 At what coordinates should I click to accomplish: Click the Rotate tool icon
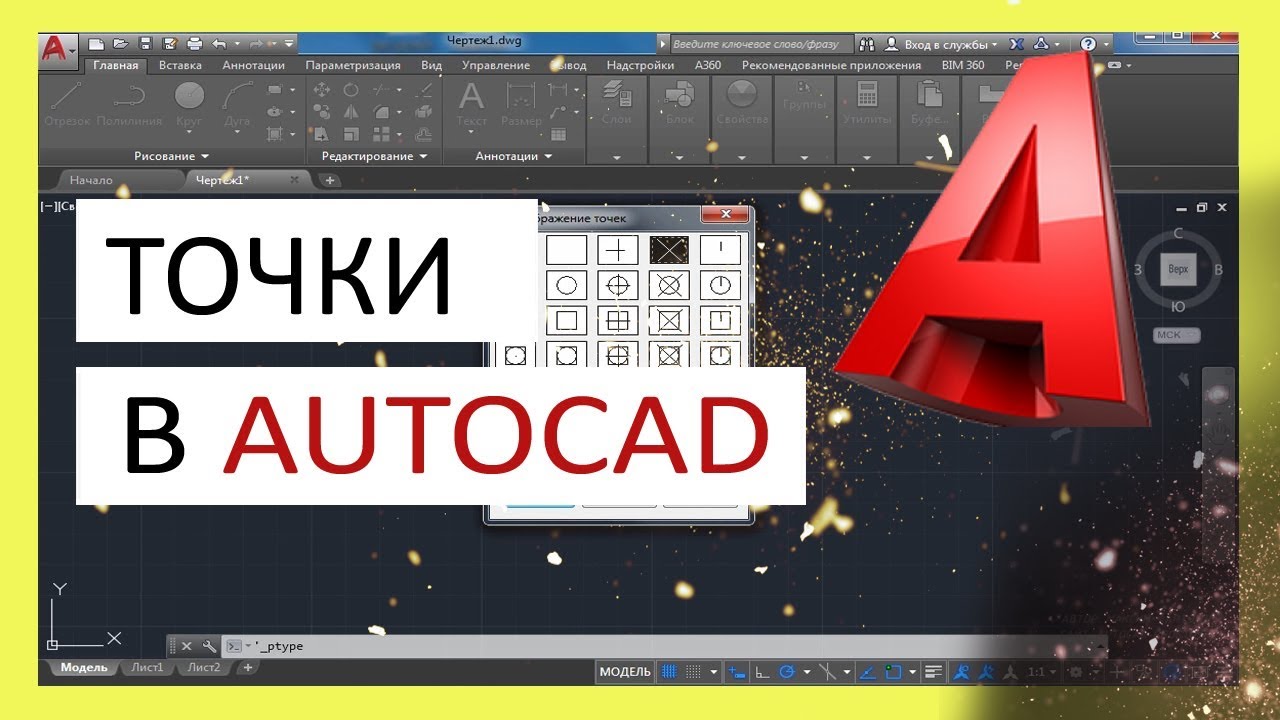coord(351,89)
